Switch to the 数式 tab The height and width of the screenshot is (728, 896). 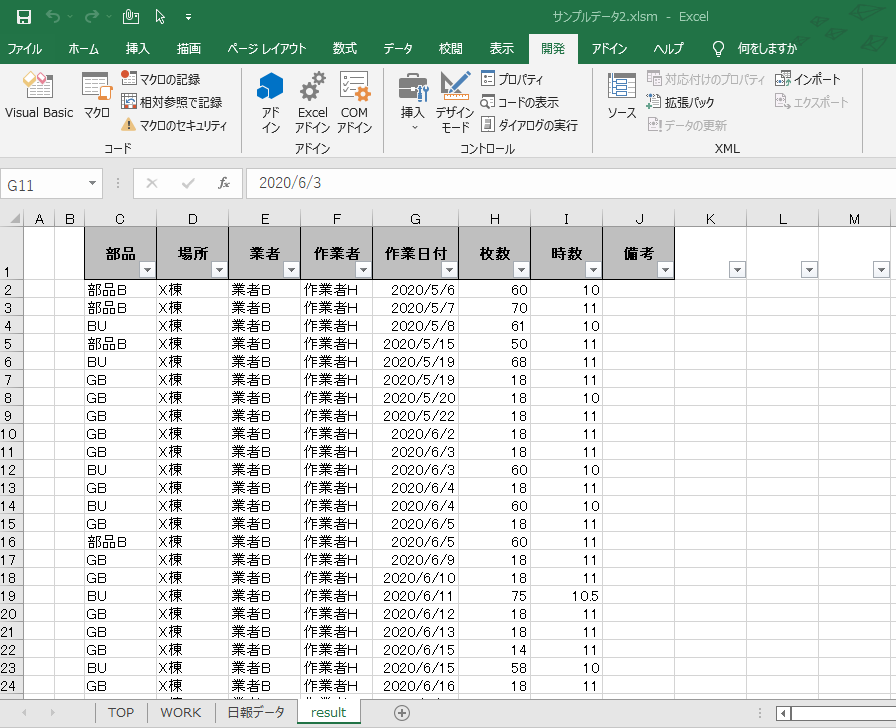tap(345, 49)
